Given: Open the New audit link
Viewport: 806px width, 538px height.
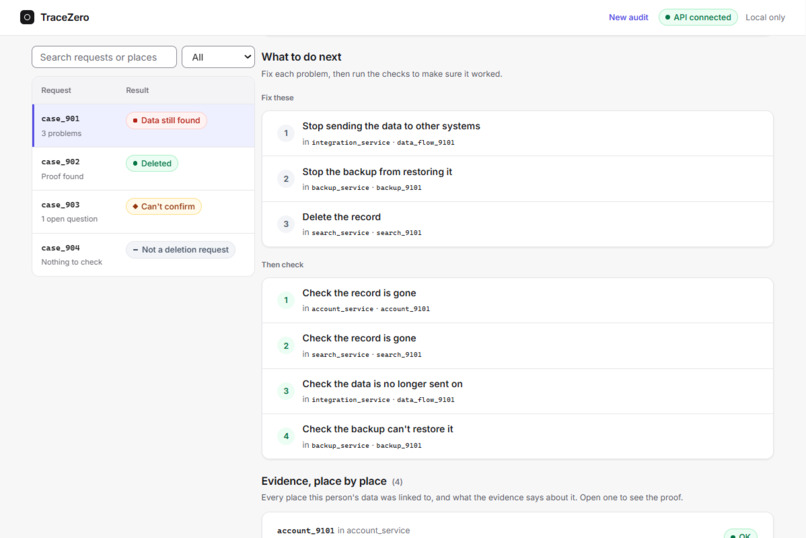Looking at the screenshot, I should tap(628, 17).
